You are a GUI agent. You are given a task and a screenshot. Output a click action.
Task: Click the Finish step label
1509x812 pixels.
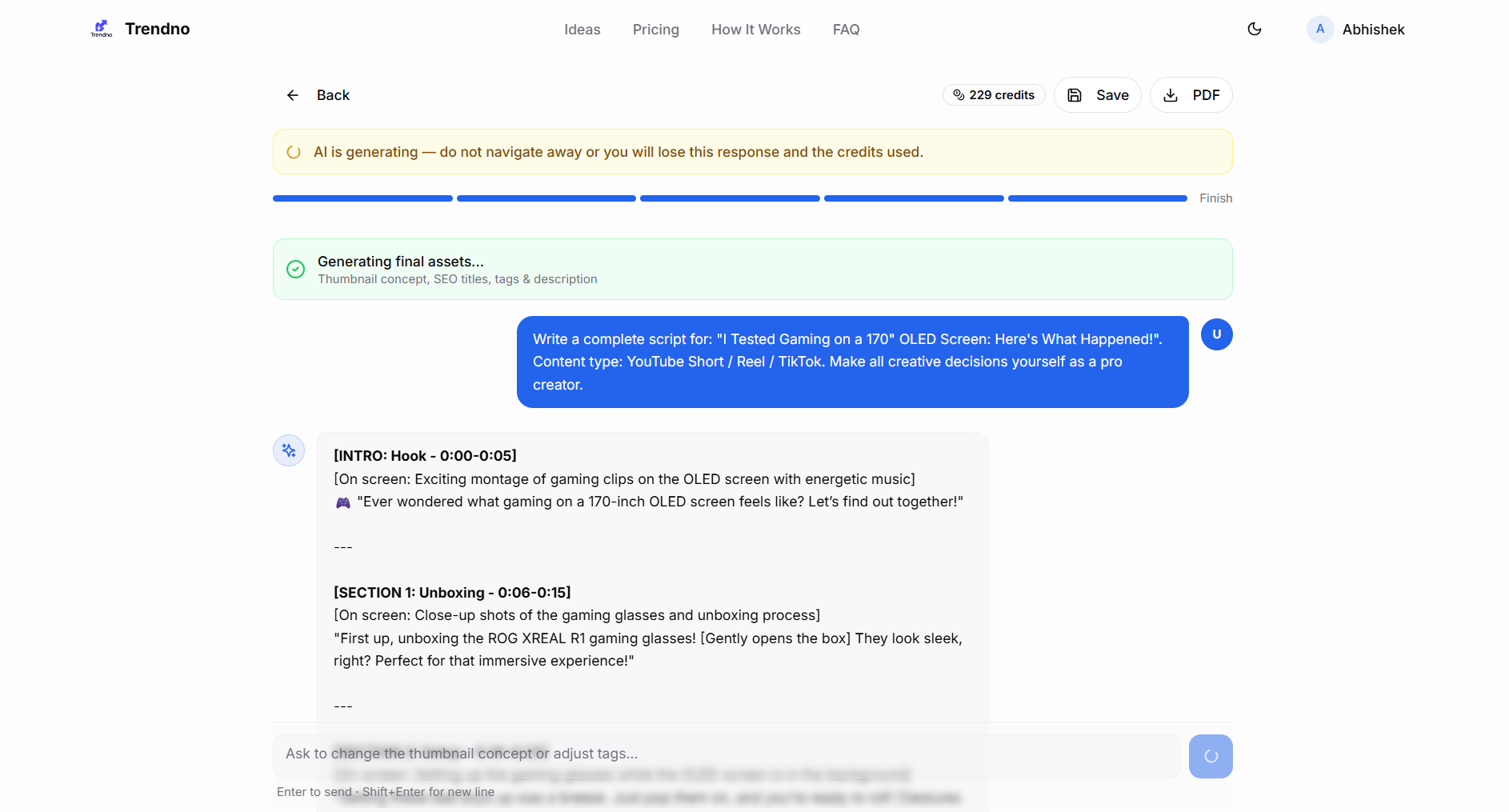(x=1216, y=198)
